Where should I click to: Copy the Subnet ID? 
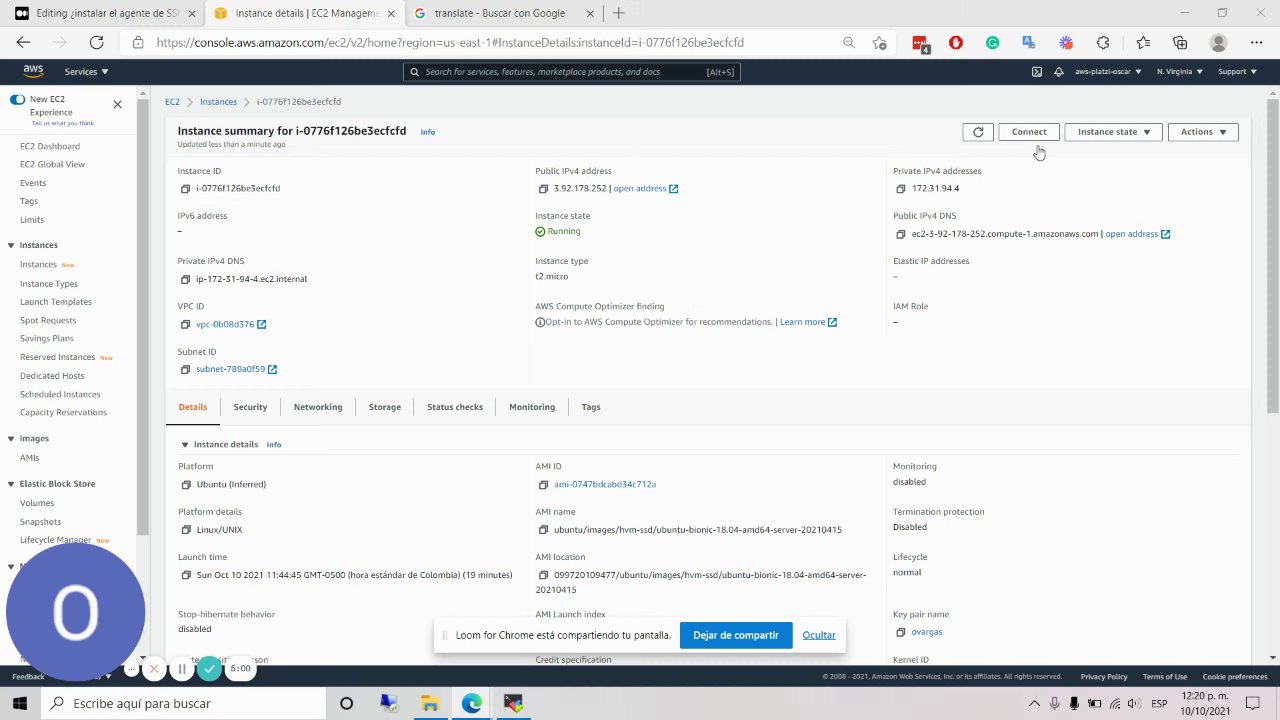[x=185, y=369]
